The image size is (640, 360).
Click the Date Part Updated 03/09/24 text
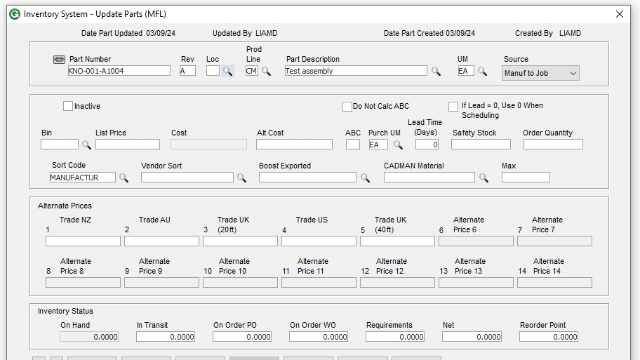pos(128,33)
